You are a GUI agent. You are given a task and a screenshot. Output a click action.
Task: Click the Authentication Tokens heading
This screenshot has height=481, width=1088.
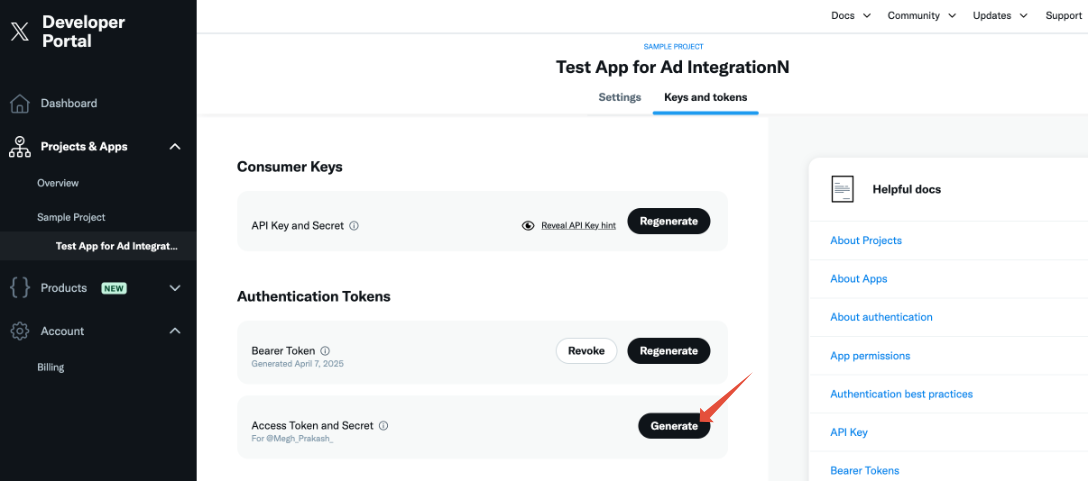[314, 296]
